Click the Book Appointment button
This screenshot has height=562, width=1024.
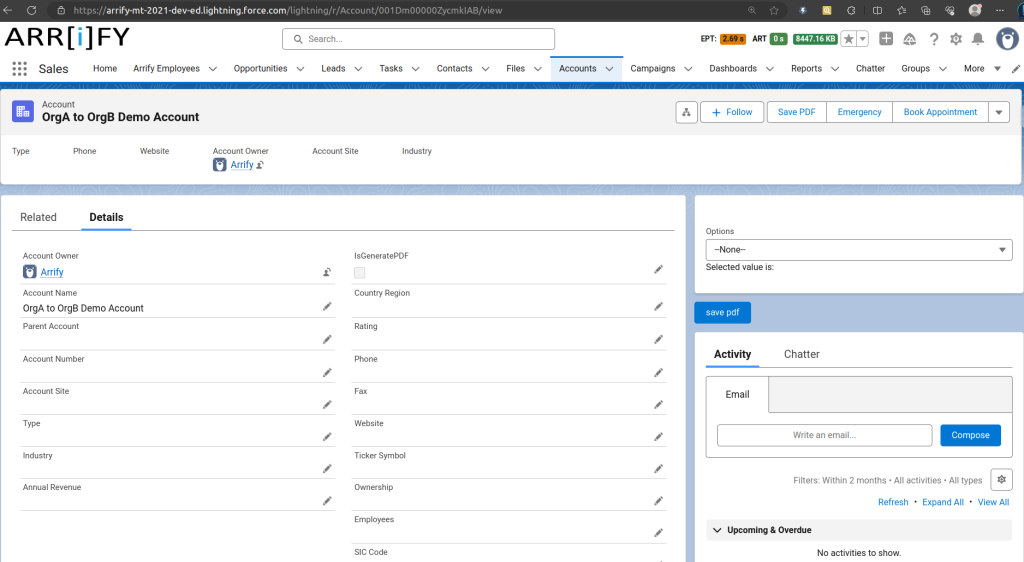pos(940,112)
